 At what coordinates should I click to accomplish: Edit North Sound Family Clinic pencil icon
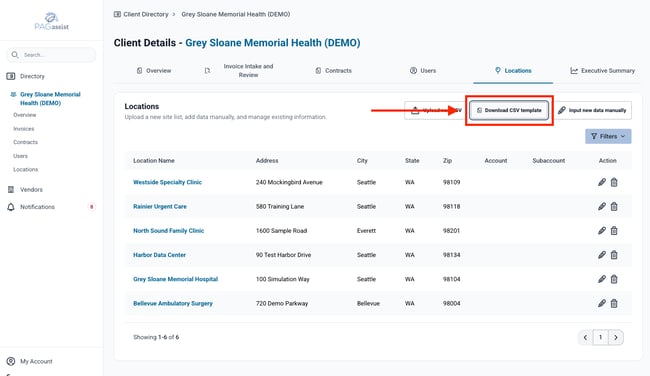[602, 230]
